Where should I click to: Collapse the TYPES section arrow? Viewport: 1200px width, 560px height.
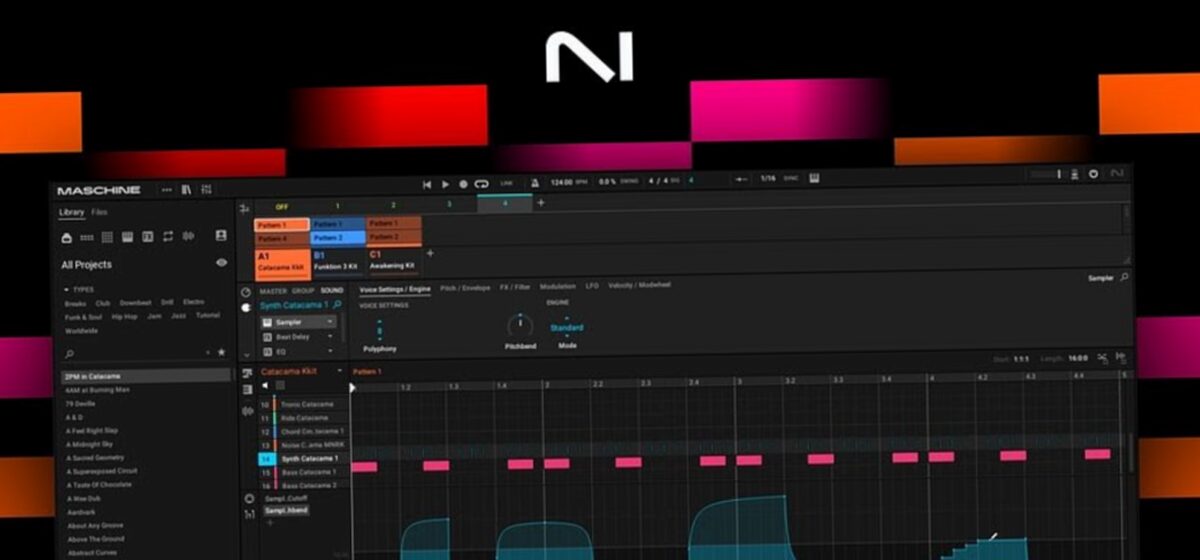click(65, 289)
